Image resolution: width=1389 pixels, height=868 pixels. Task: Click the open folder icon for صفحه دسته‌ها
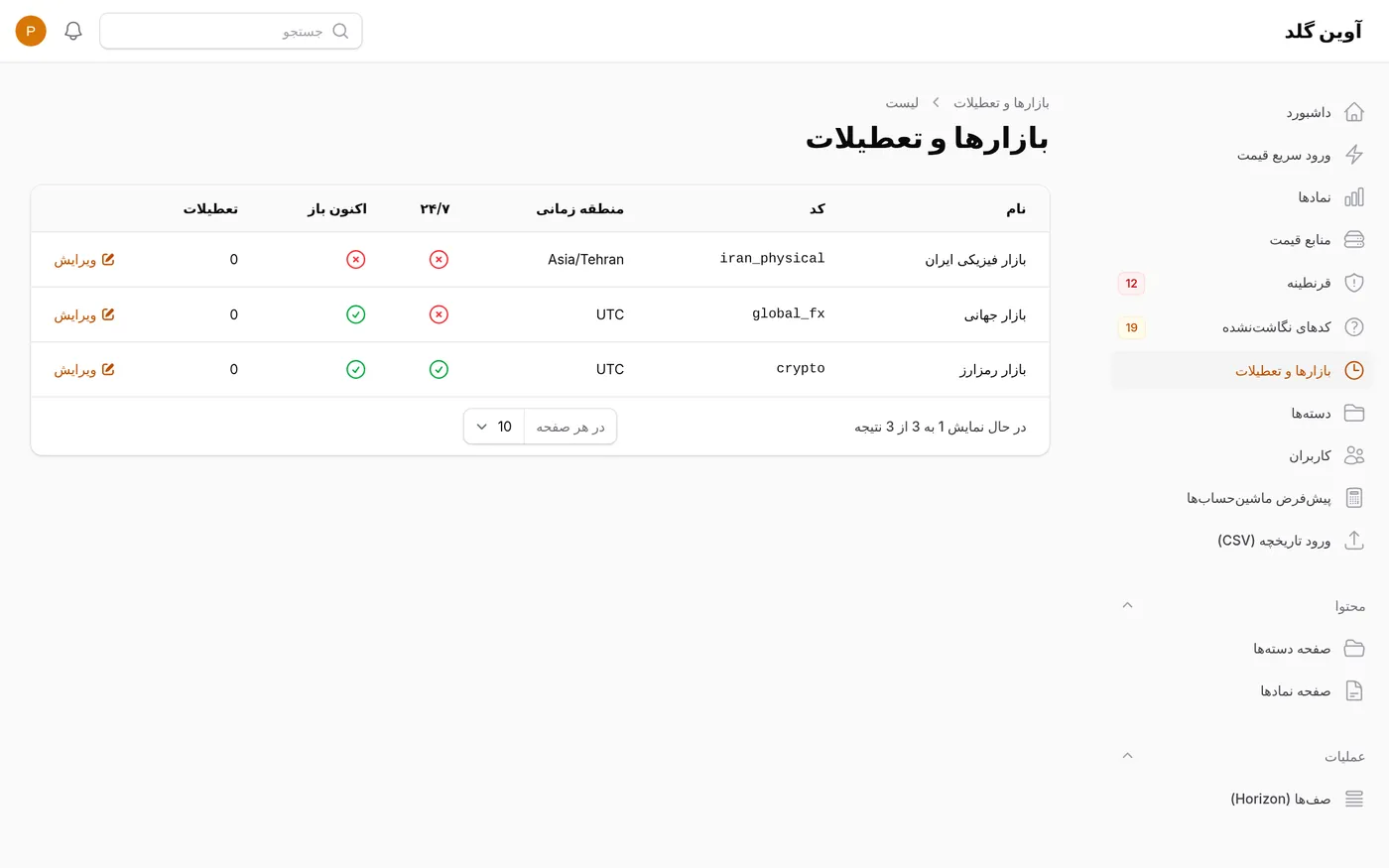[x=1354, y=648]
